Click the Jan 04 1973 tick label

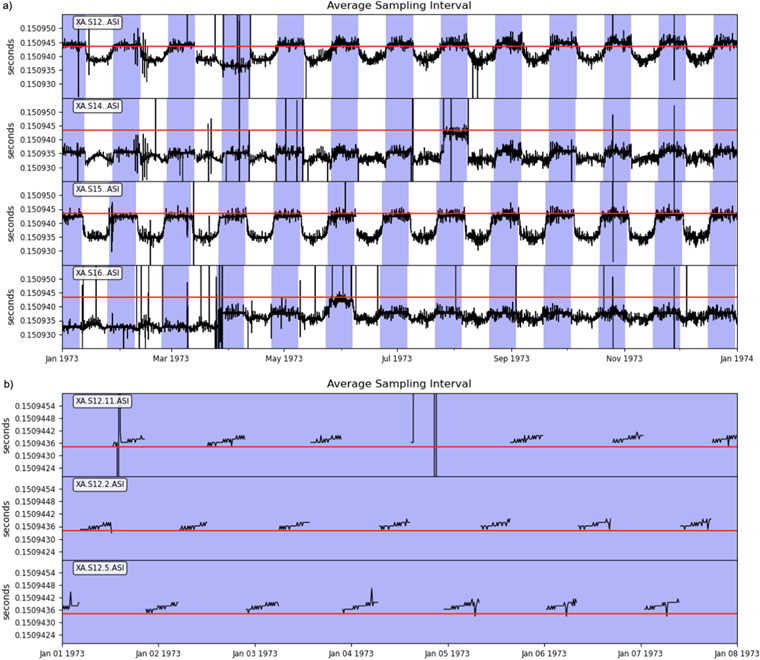[351, 654]
